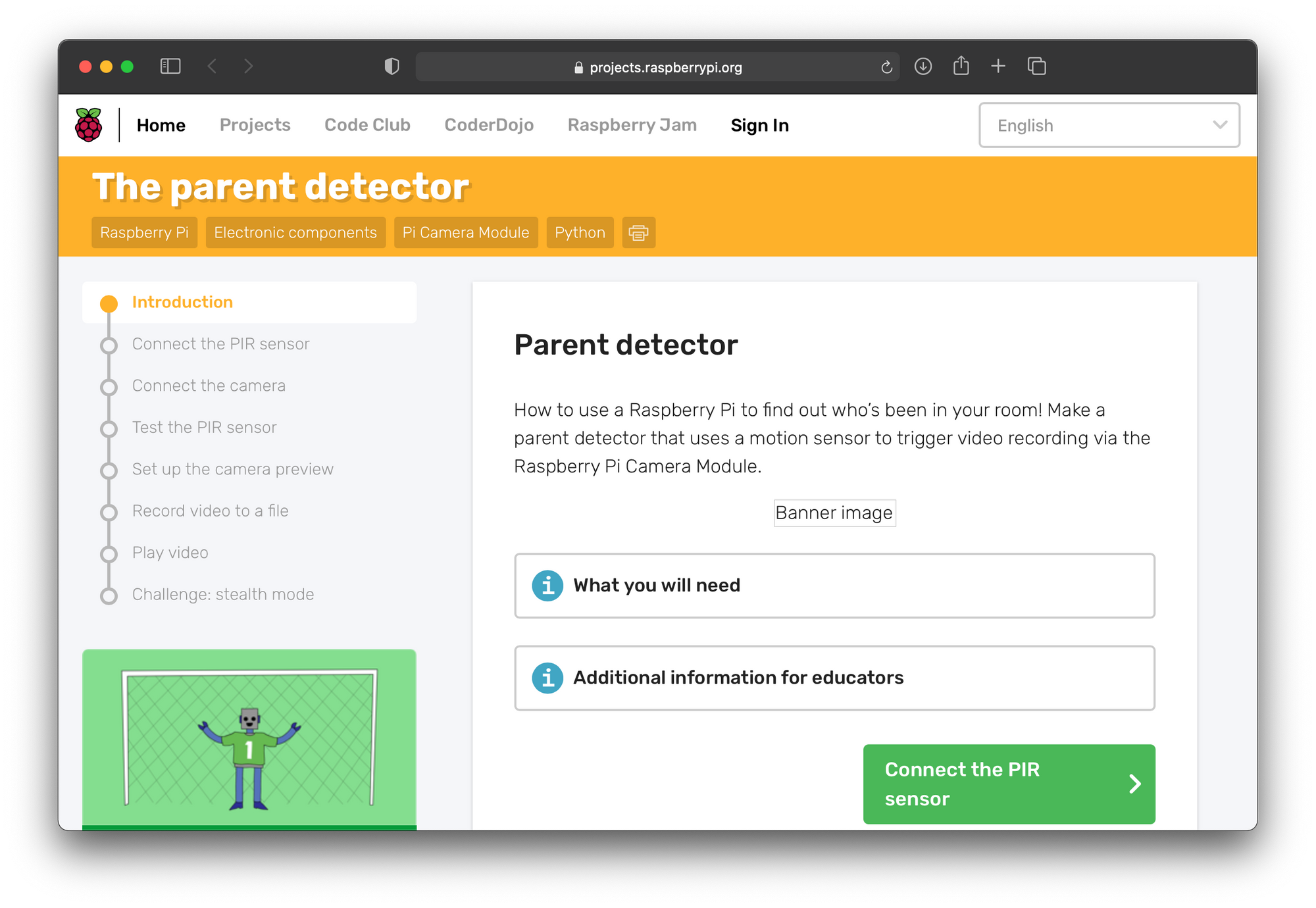
Task: Toggle the Safari sidebar button
Action: point(170,66)
